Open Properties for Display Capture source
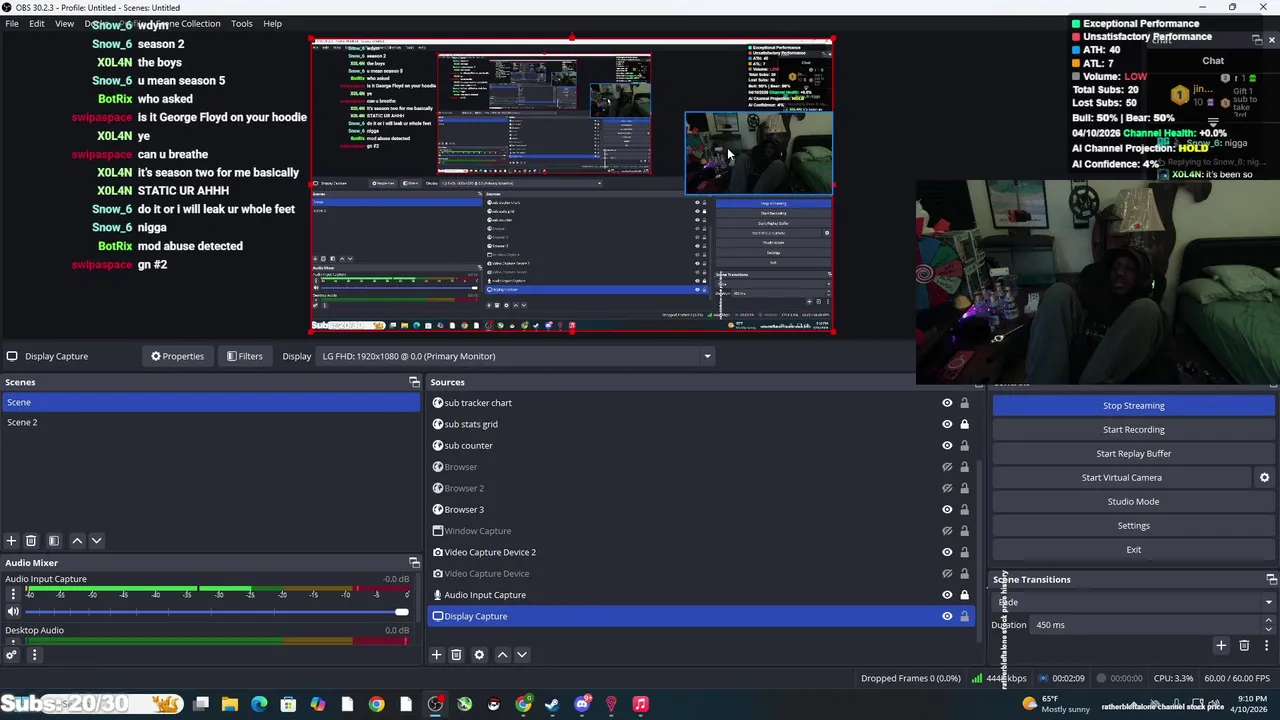This screenshot has height=720, width=1280. pos(177,356)
